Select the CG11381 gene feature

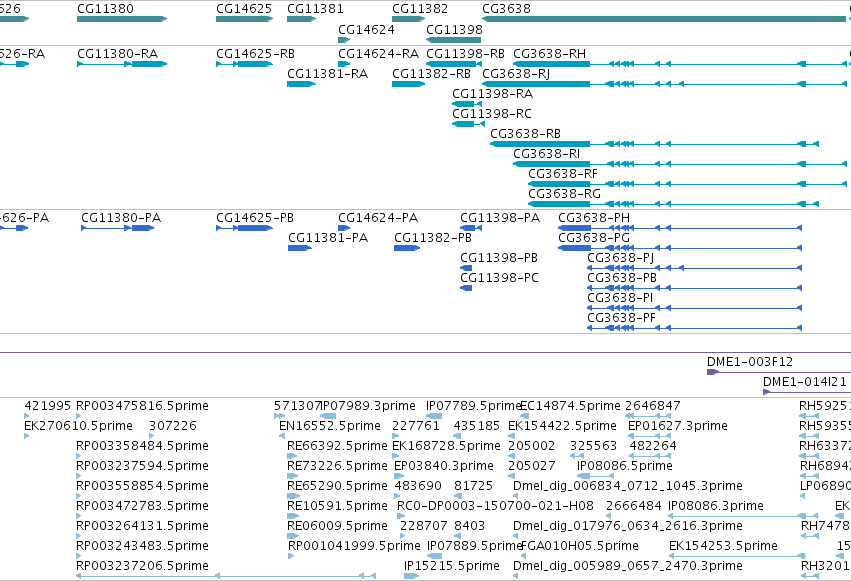(x=301, y=19)
